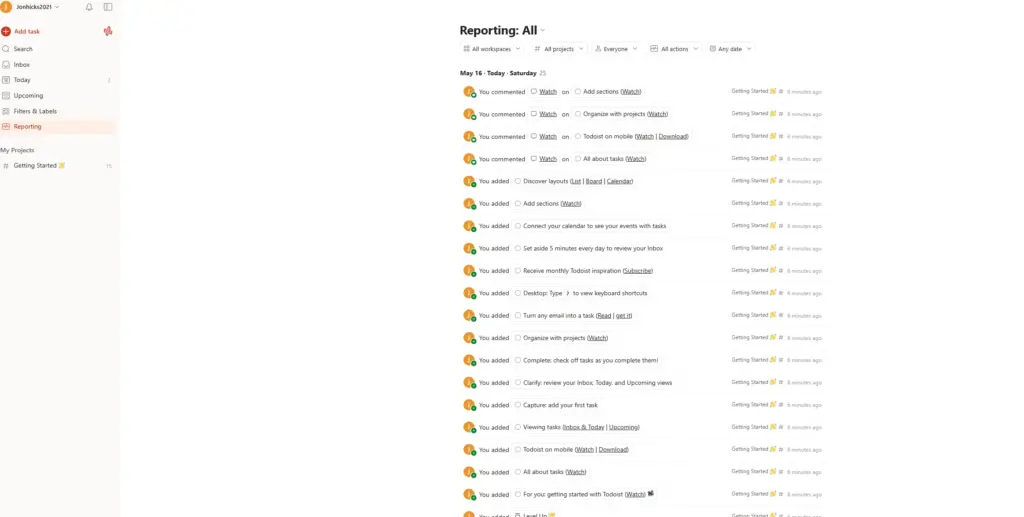Click the Search magnifier icon
Screen dimensions: 1024x517
pos(6,49)
